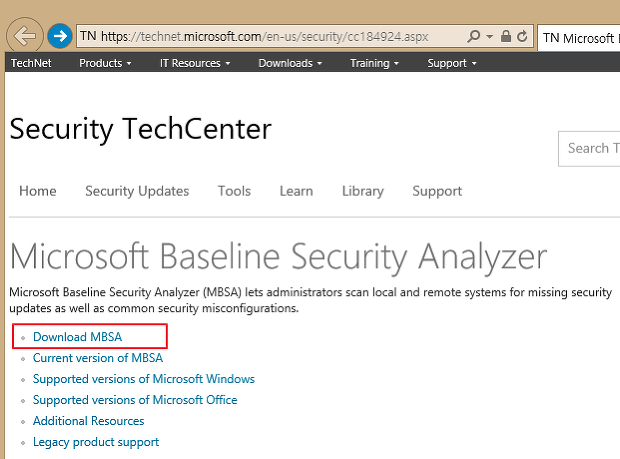The image size is (620, 459).
Task: Open the Legacy product support link
Action: tap(96, 442)
